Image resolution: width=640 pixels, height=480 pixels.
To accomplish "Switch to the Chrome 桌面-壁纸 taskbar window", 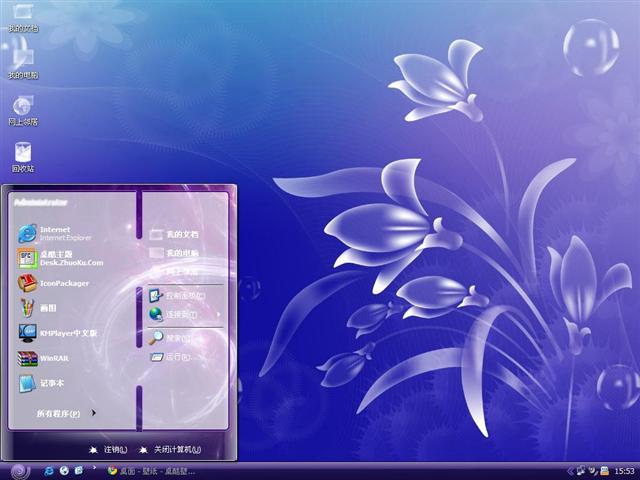I will [x=151, y=471].
